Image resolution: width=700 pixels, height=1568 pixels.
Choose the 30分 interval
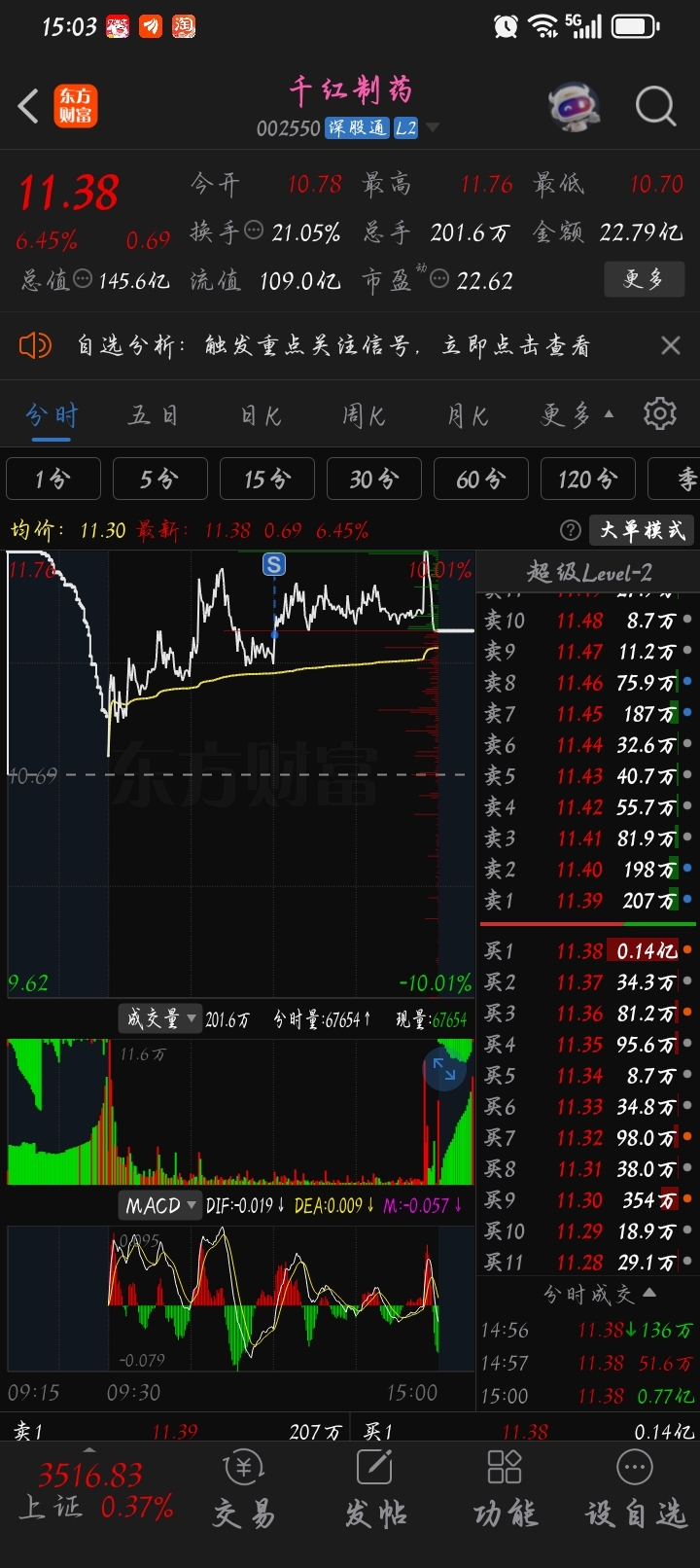click(373, 479)
